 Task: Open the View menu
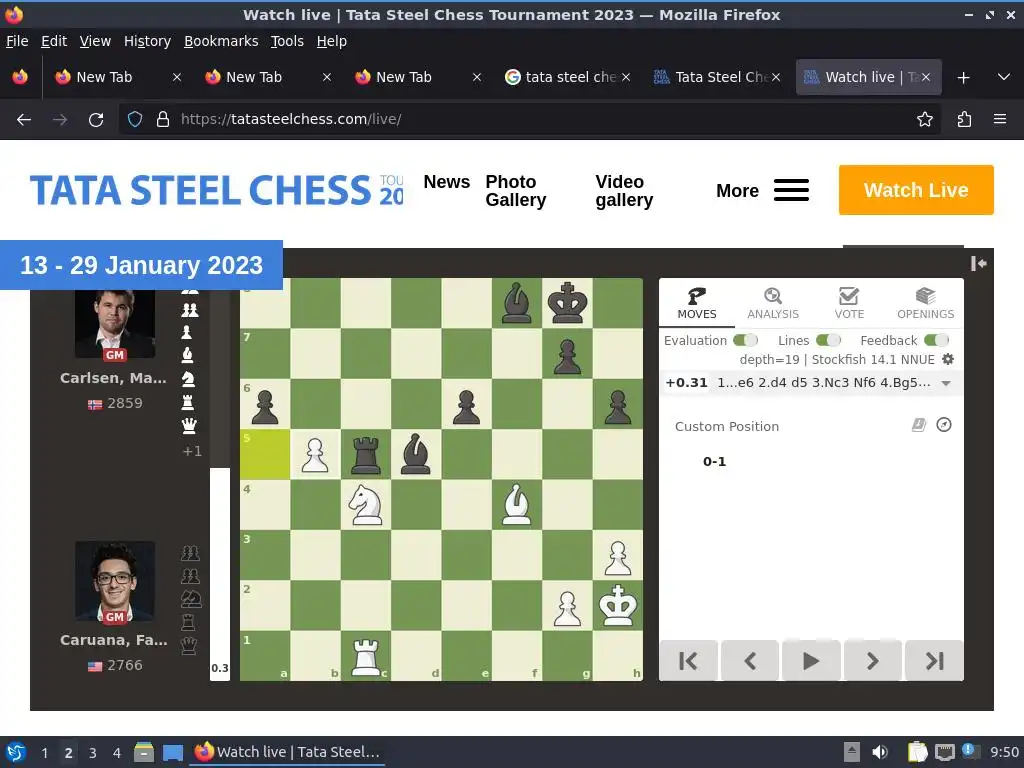pyautogui.click(x=95, y=41)
